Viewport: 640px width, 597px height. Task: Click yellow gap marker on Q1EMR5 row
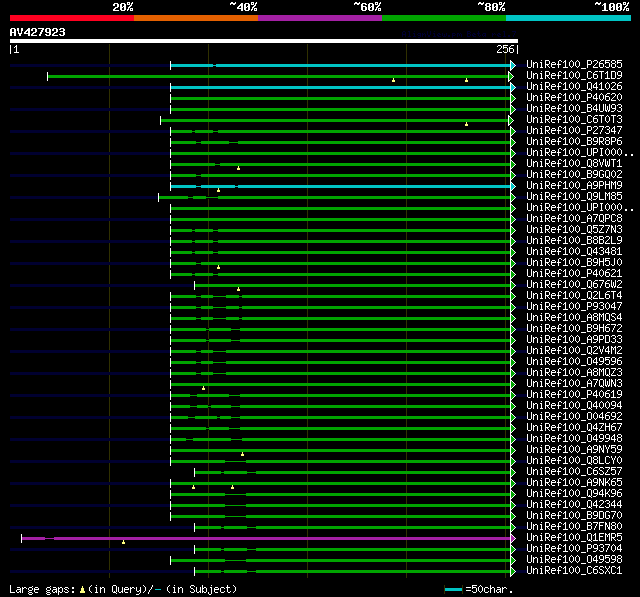pos(124,542)
